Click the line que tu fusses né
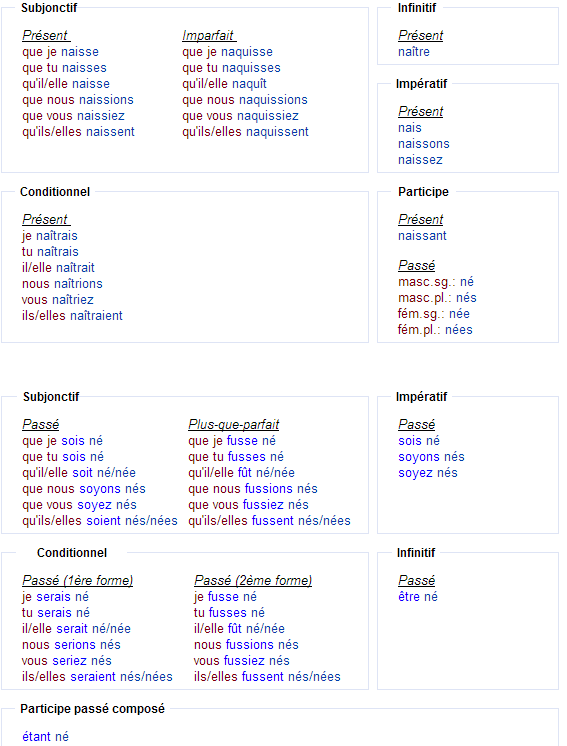The width and height of the screenshot is (567, 746). pyautogui.click(x=236, y=457)
